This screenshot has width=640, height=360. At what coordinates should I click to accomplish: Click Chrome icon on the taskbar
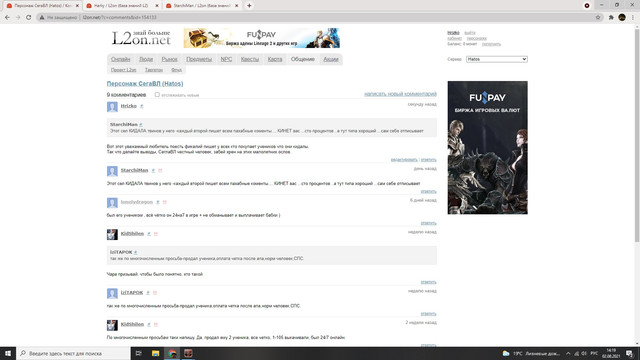tap(172, 353)
